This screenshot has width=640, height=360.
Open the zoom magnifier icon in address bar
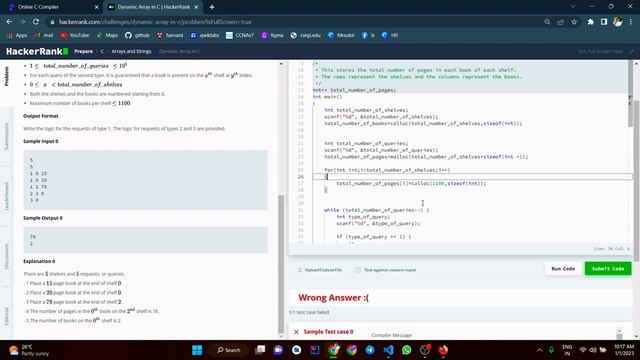[547, 22]
